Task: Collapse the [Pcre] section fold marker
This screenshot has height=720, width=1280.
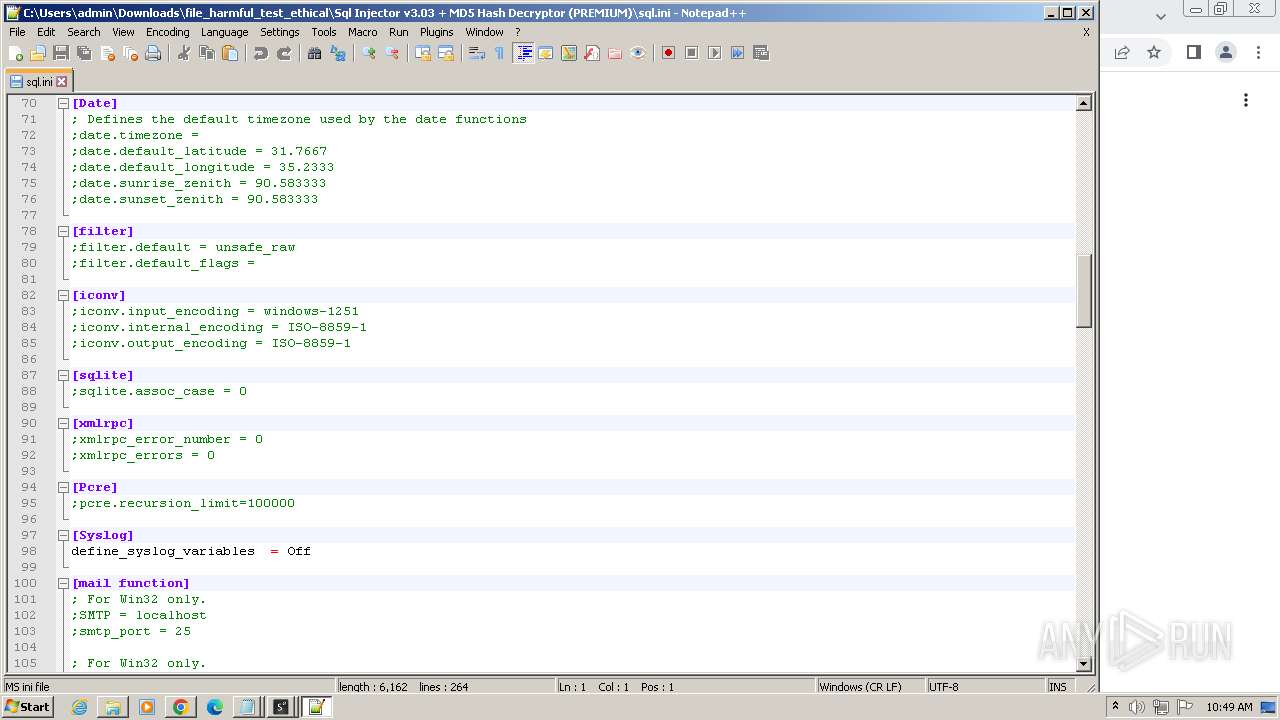Action: click(63, 487)
